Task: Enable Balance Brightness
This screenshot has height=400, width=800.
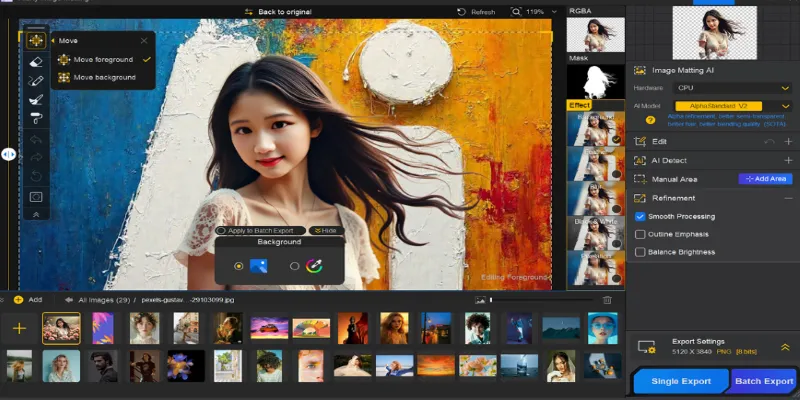Action: [x=640, y=252]
